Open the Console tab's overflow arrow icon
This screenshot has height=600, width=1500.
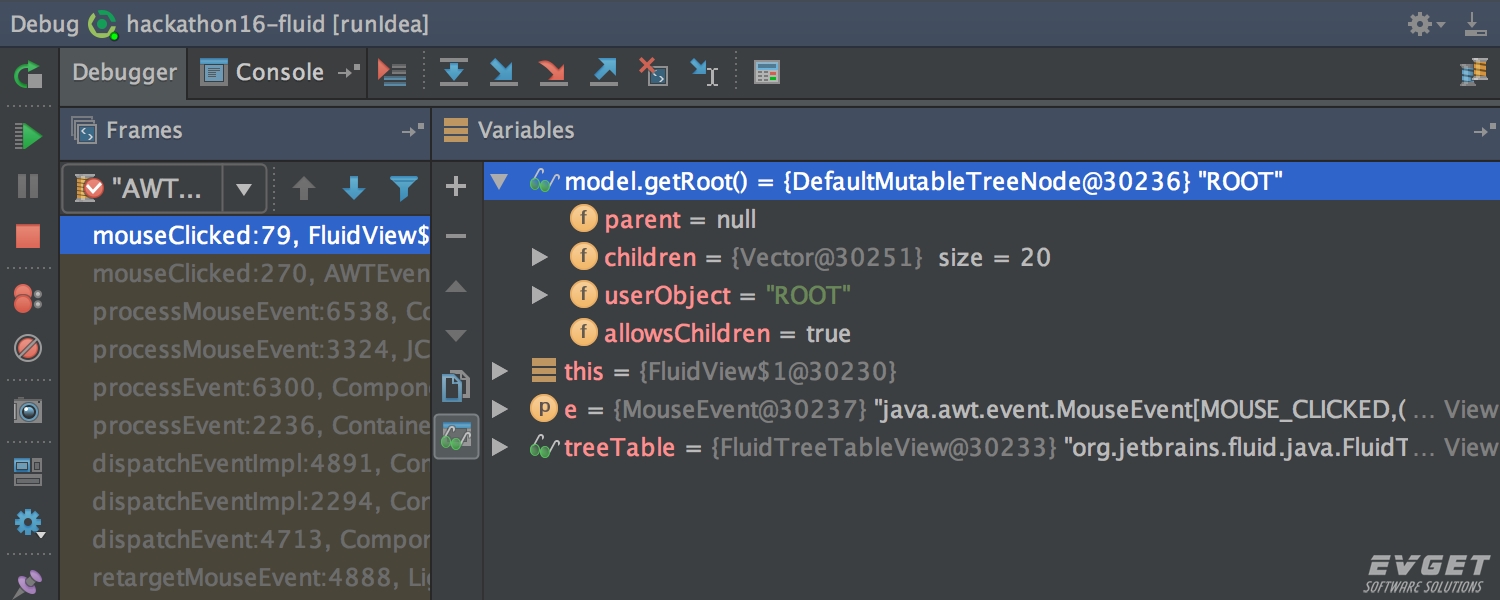pos(348,72)
